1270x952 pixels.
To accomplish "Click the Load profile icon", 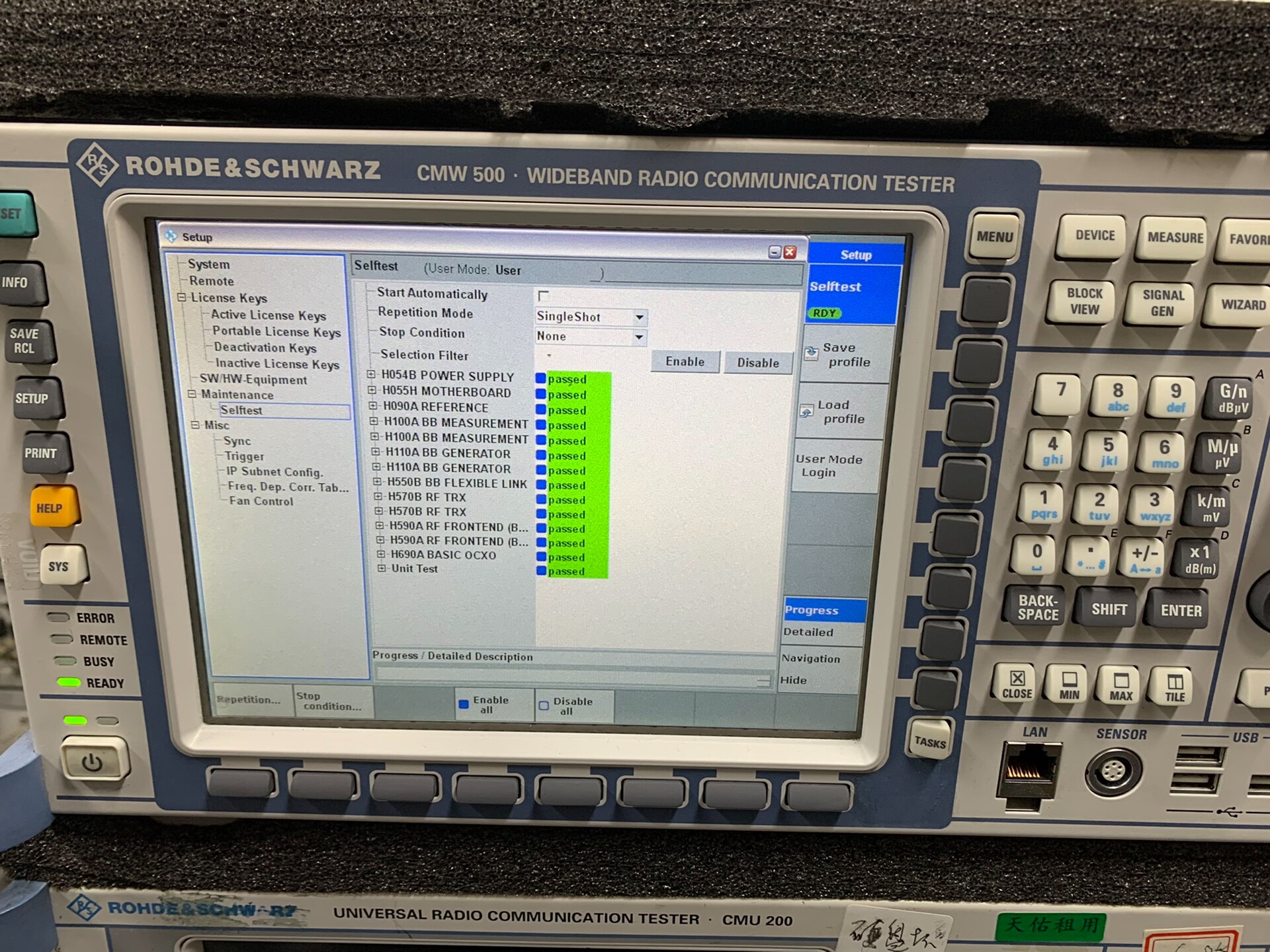I will (x=806, y=411).
